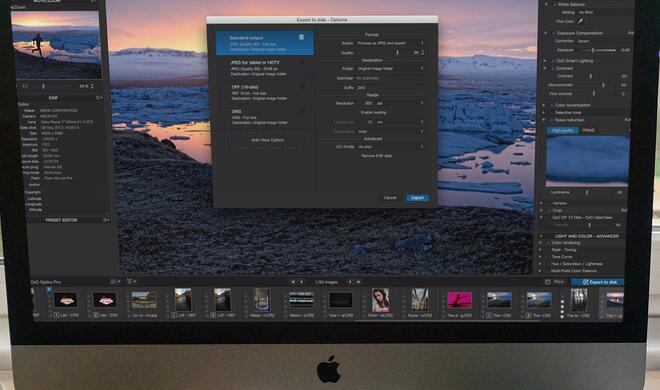The height and width of the screenshot is (390, 660).
Task: Collapse the Exposure Compensation section
Action: coord(546,33)
